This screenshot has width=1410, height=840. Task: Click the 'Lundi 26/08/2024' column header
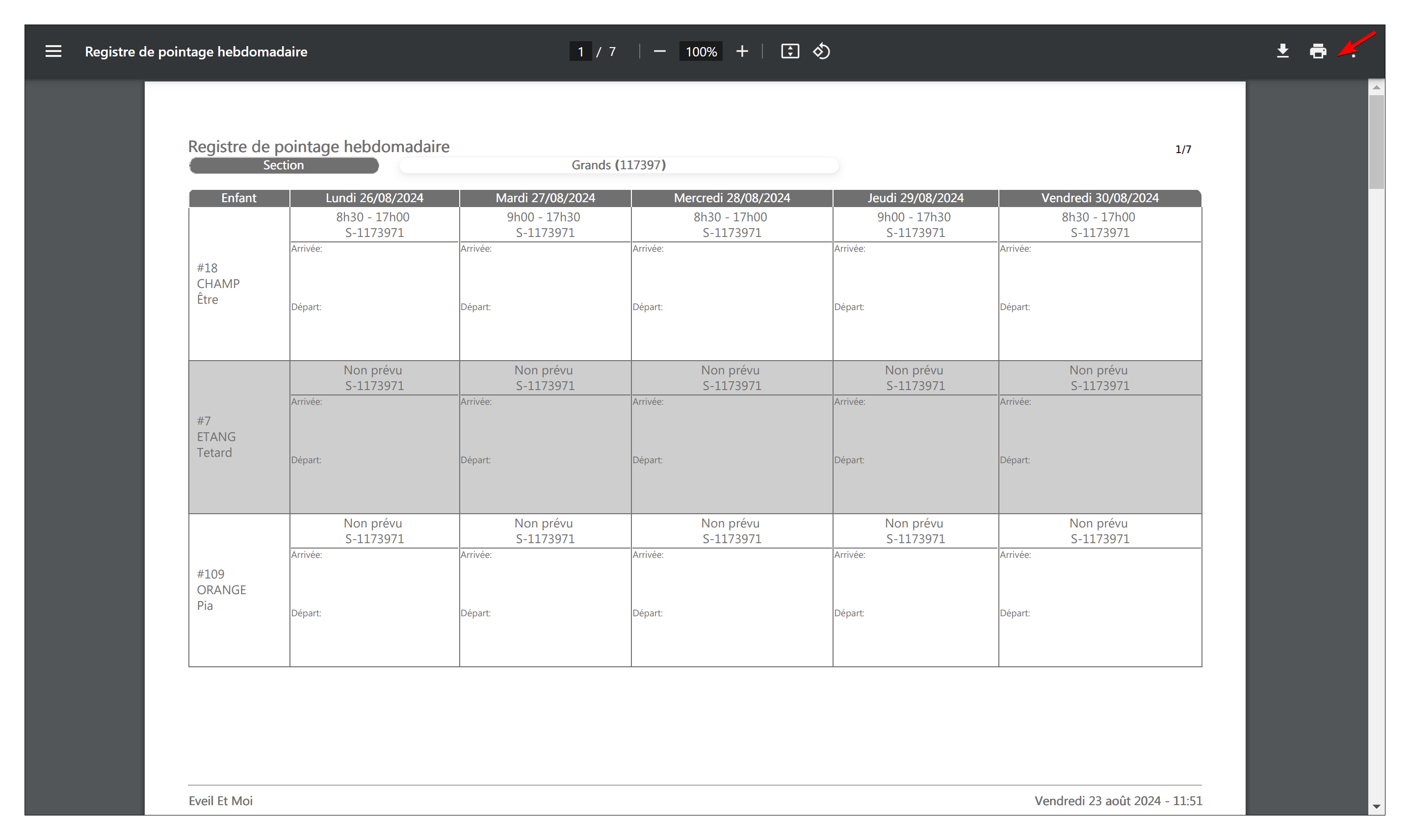click(374, 198)
